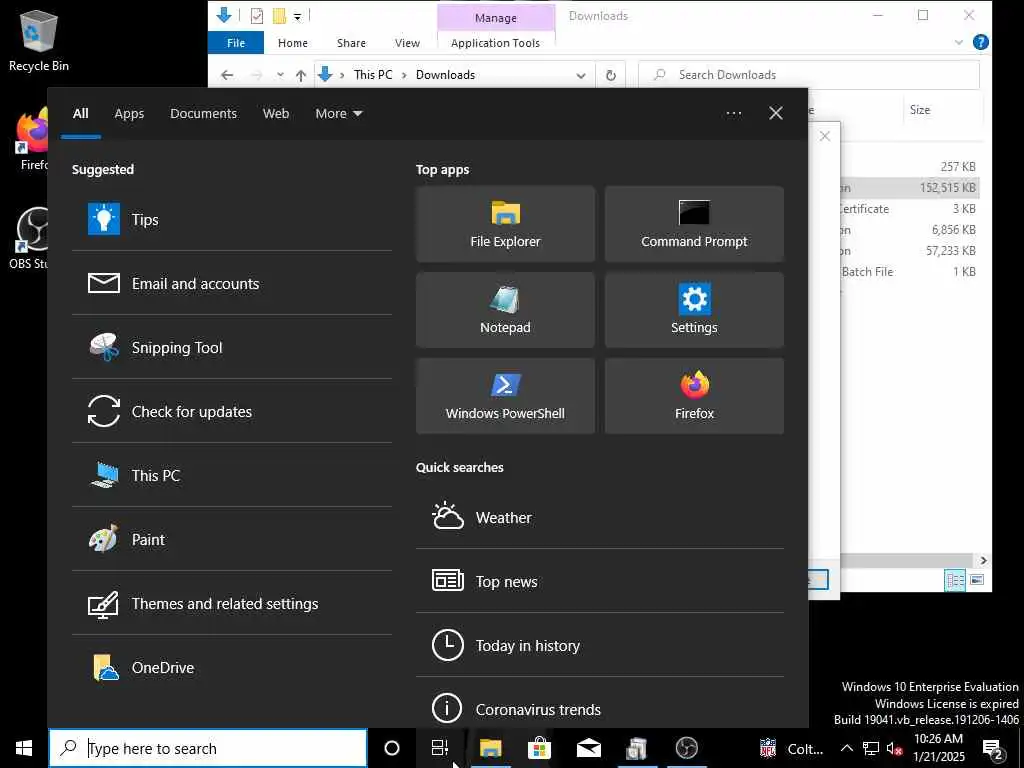Select the 152,515 KB file row
The image size is (1024, 768).
(x=909, y=187)
